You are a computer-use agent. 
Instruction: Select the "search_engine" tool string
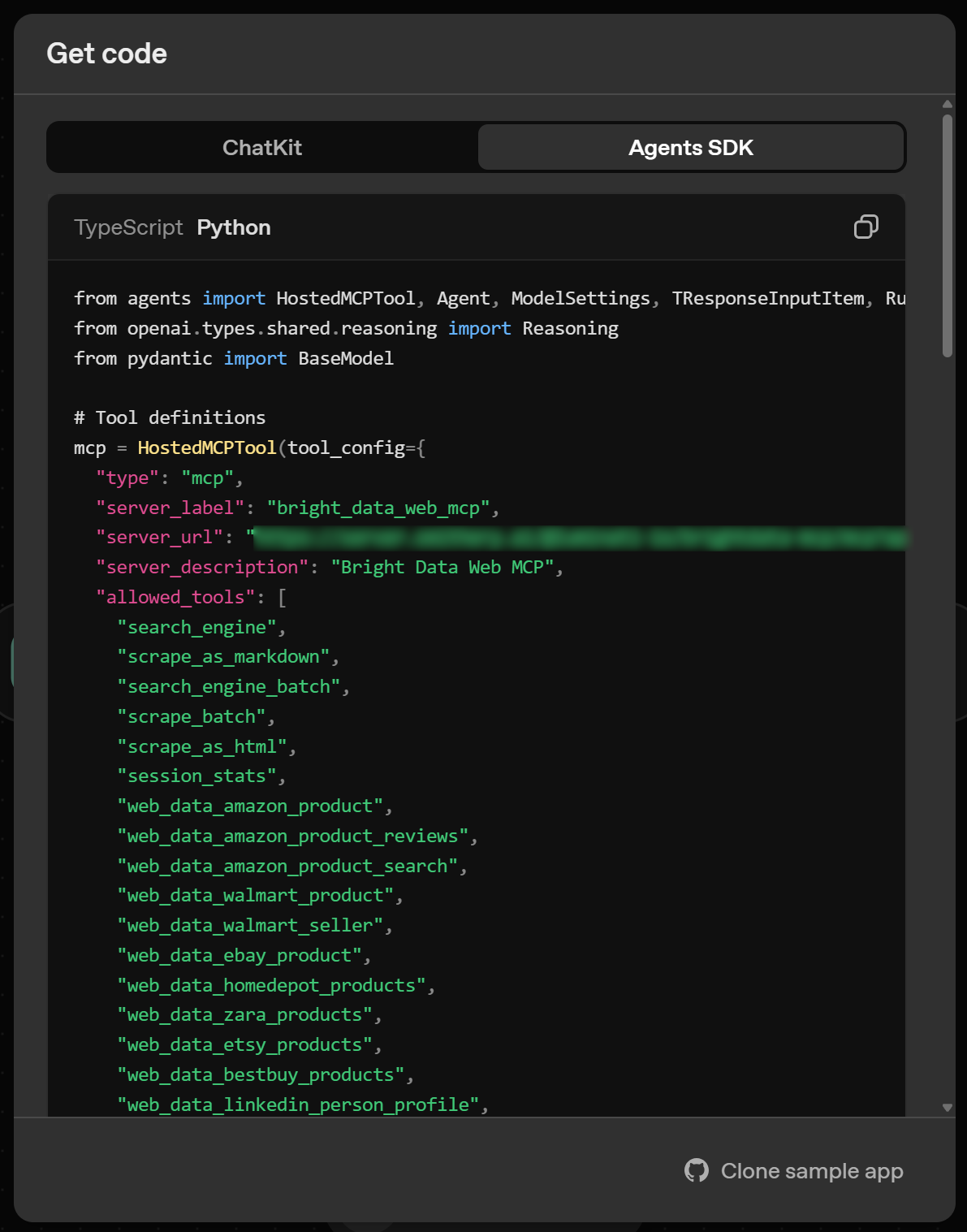[197, 626]
